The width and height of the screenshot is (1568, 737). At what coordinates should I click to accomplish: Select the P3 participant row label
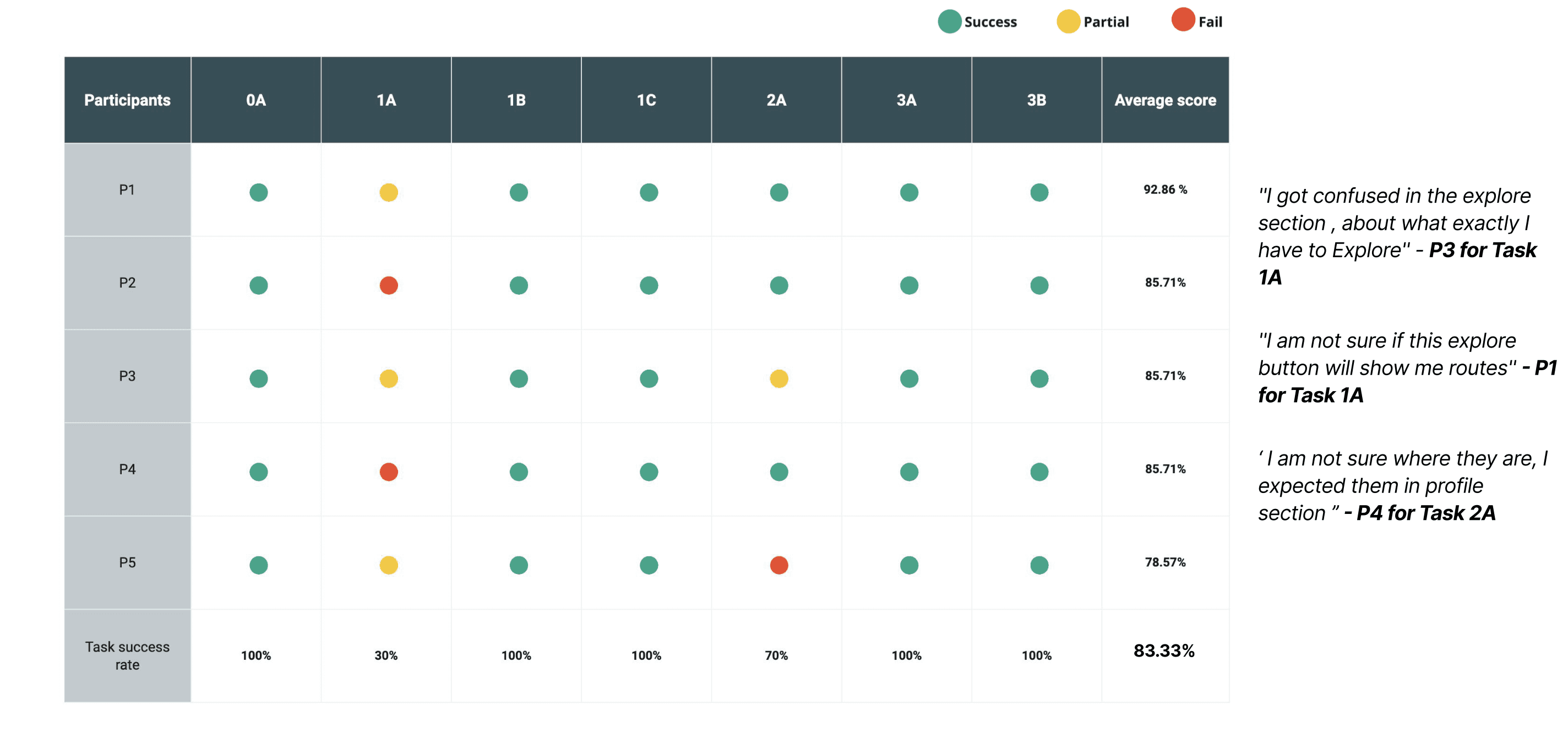(127, 376)
